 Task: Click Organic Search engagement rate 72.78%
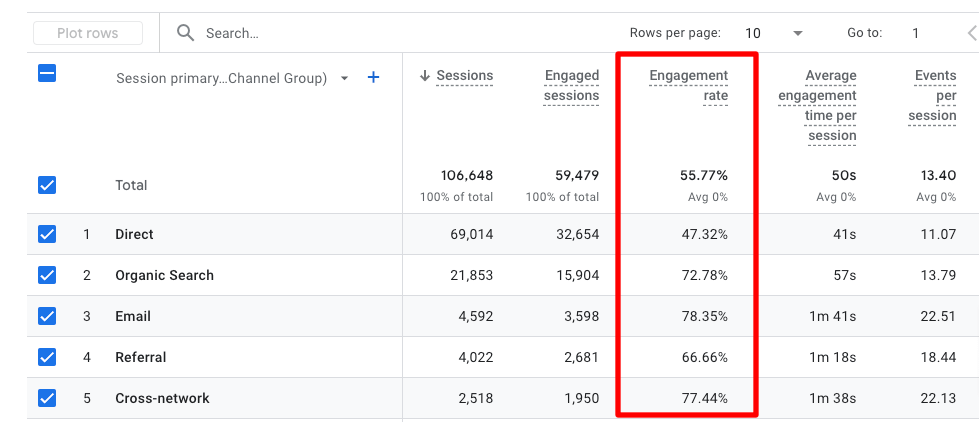tap(704, 275)
